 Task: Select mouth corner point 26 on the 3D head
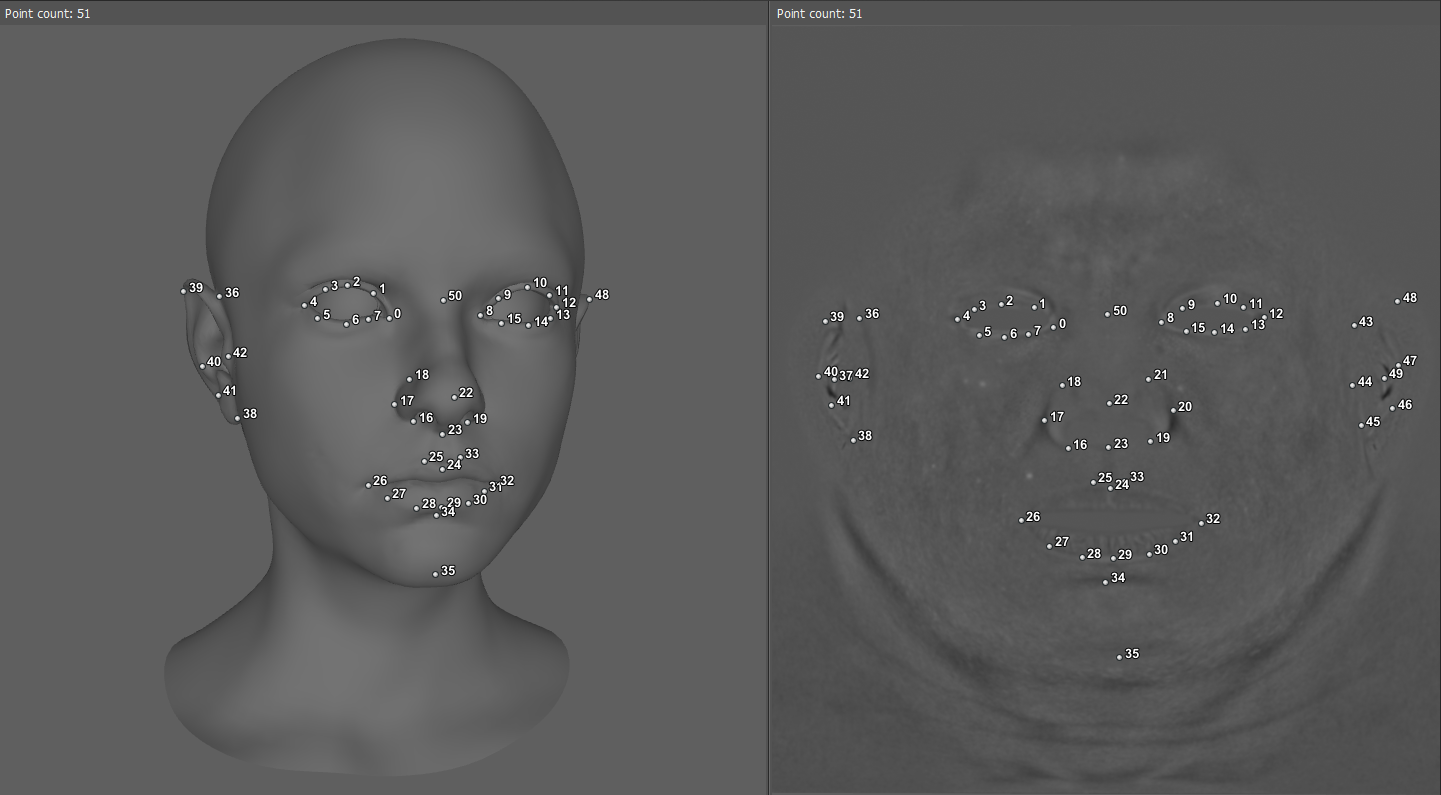tap(367, 485)
